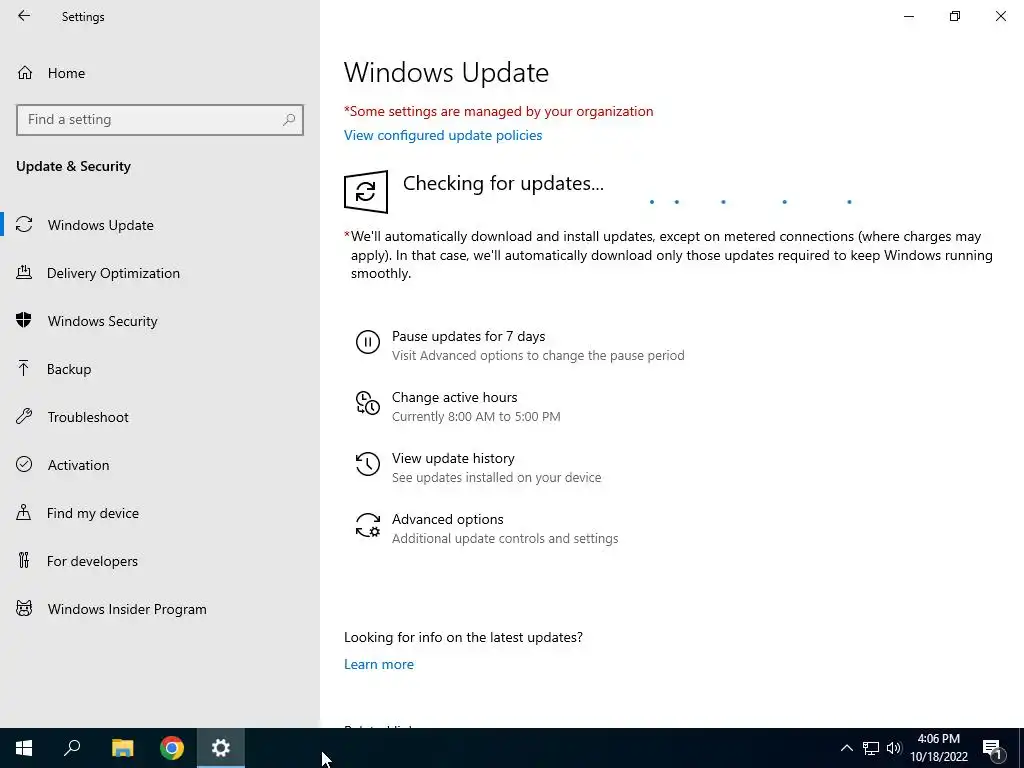Click the Delivery Optimization icon
This screenshot has height=768, width=1024.
(24, 272)
